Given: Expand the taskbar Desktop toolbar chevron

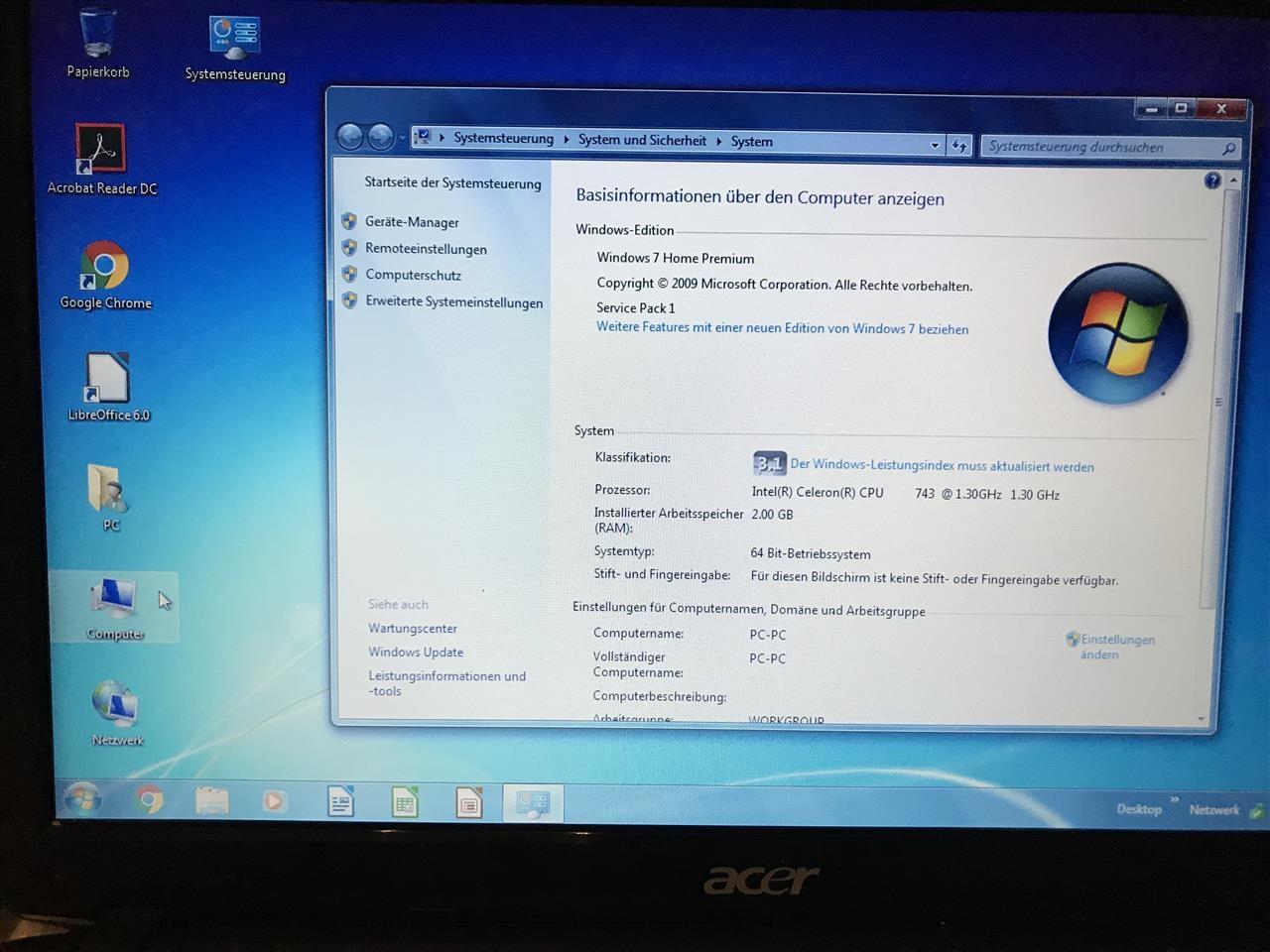Looking at the screenshot, I should click(x=1175, y=799).
